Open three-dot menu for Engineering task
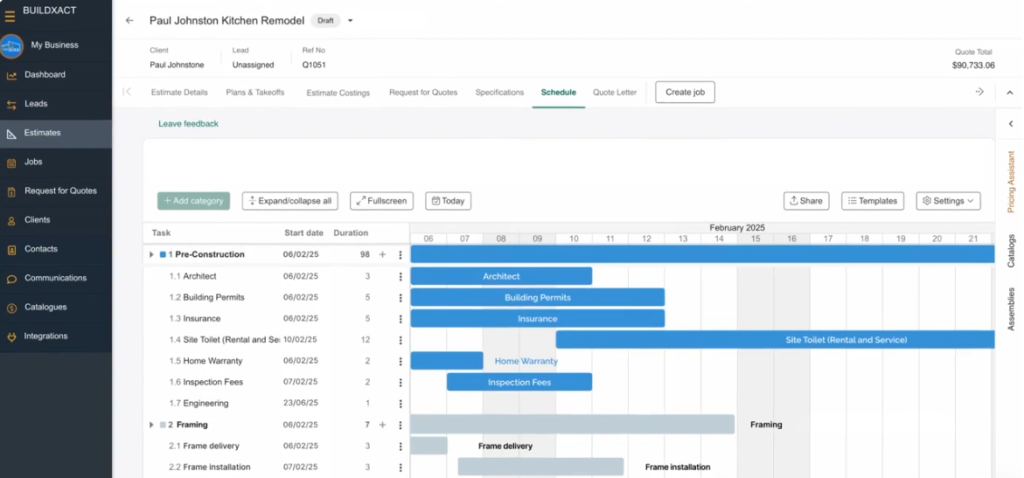The height and width of the screenshot is (478, 1024). tap(400, 404)
